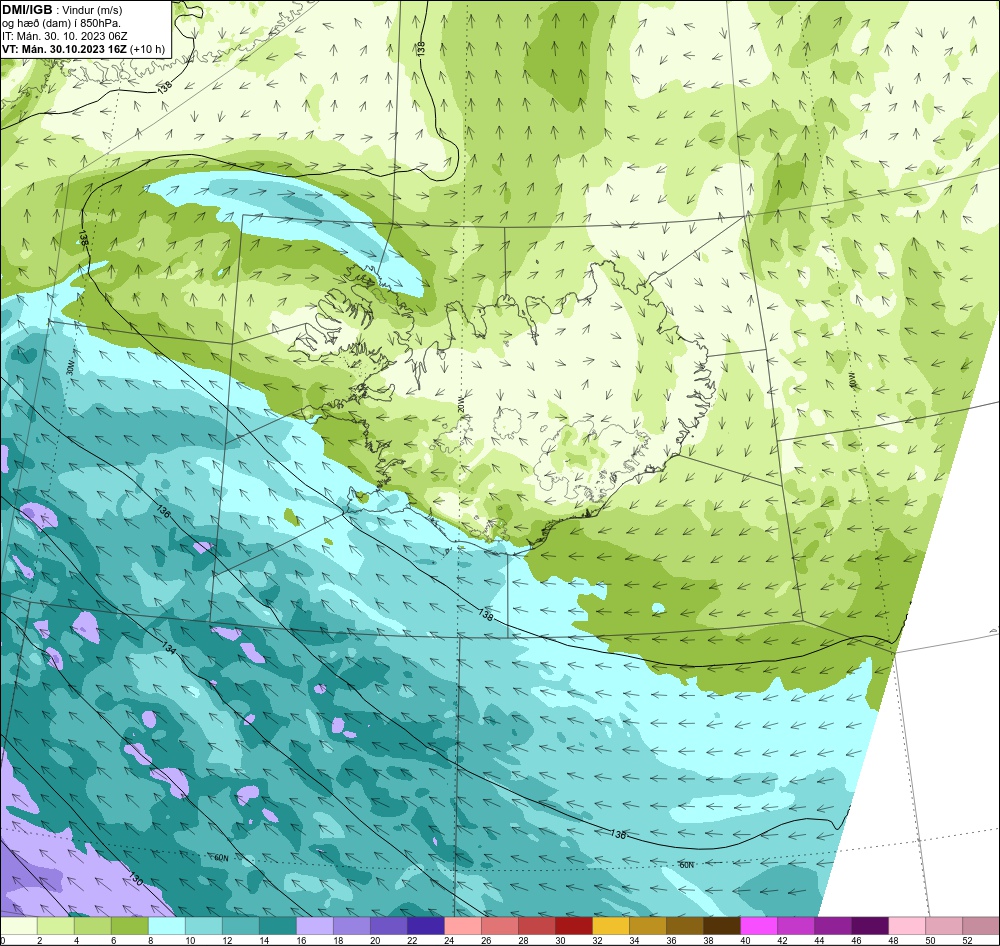Click the '20W' longitude label

pos(460,404)
